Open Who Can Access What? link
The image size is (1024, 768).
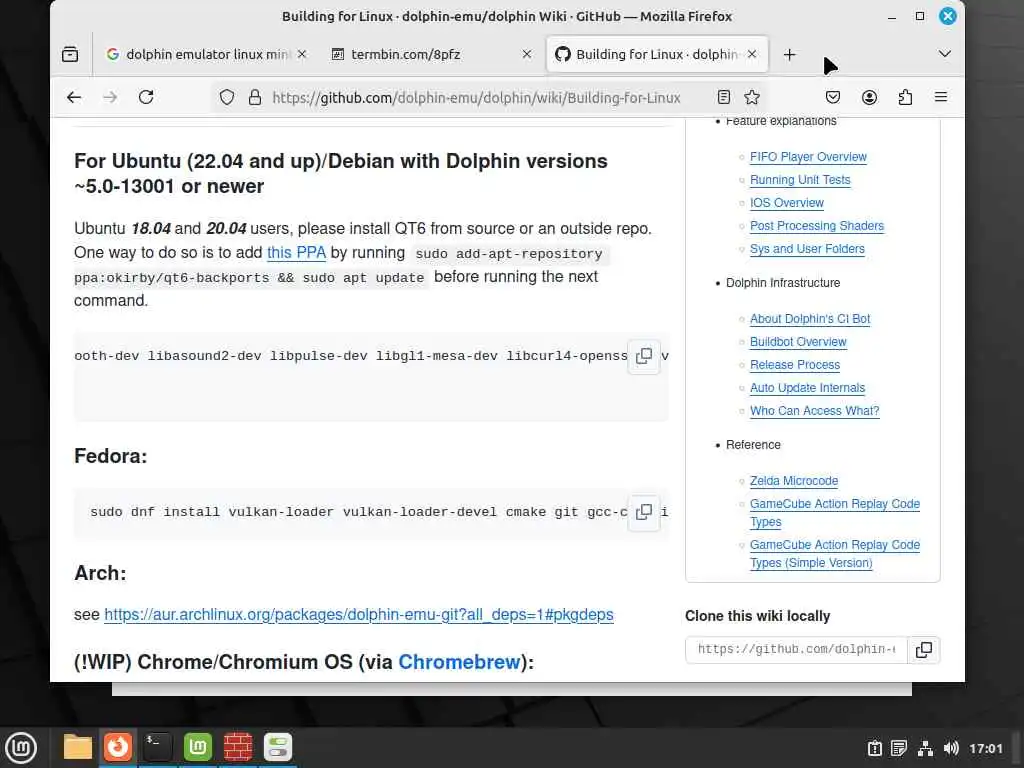click(x=814, y=411)
